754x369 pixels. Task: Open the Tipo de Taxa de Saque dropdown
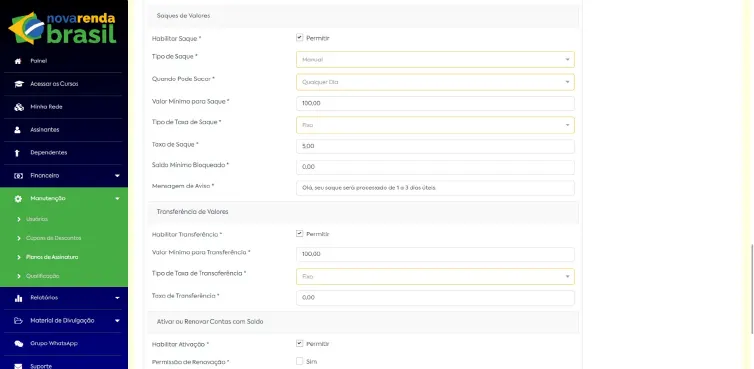click(435, 125)
